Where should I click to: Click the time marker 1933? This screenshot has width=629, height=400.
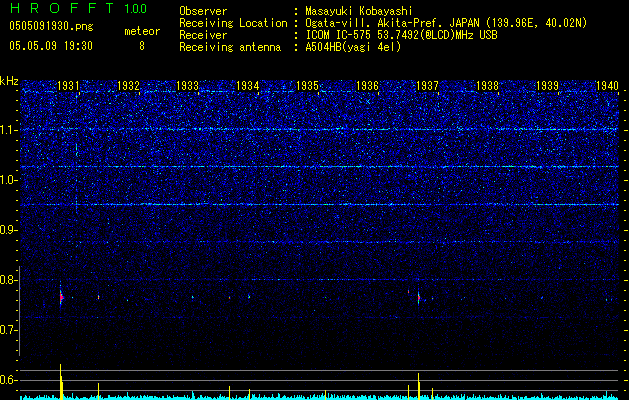click(188, 85)
